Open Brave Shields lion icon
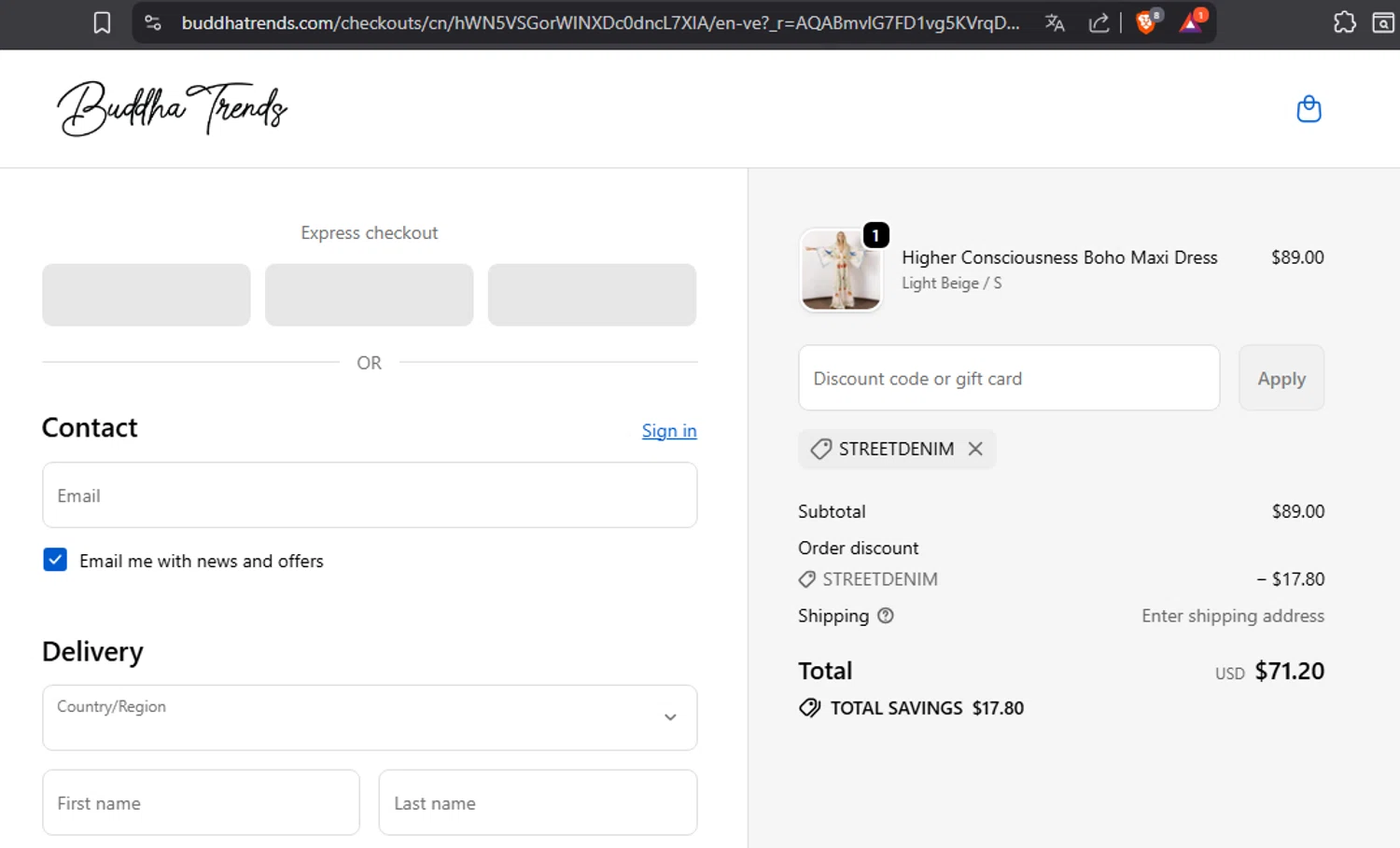 [x=1147, y=22]
